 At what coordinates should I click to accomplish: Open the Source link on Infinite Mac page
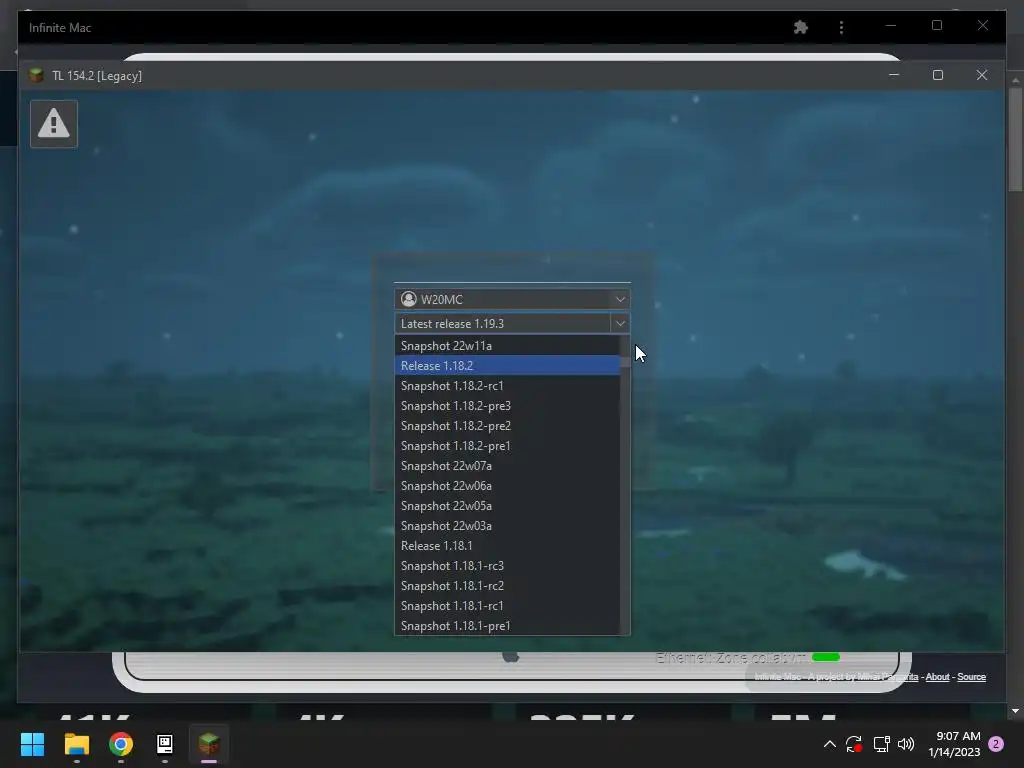(x=971, y=677)
